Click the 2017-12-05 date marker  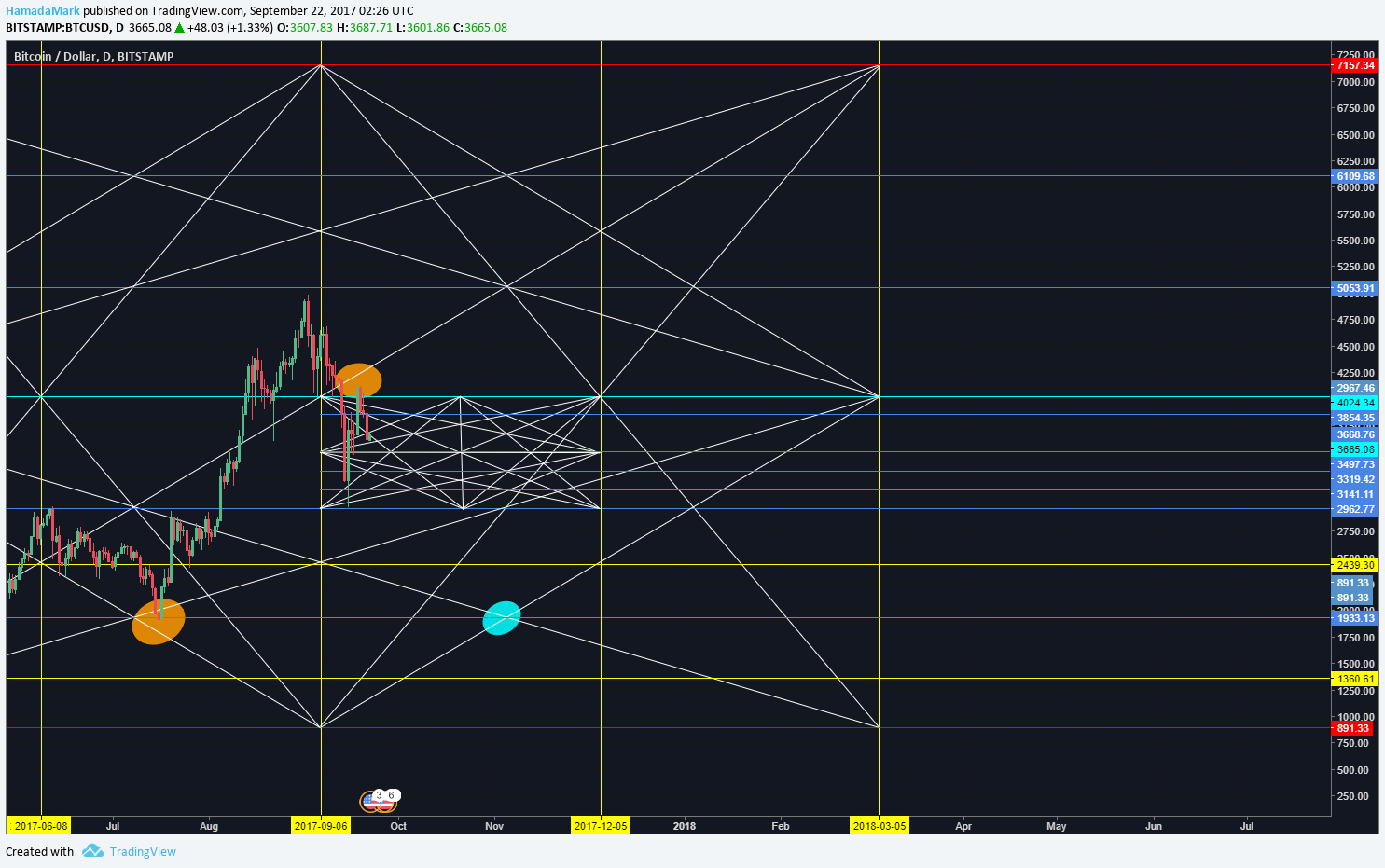click(x=601, y=826)
